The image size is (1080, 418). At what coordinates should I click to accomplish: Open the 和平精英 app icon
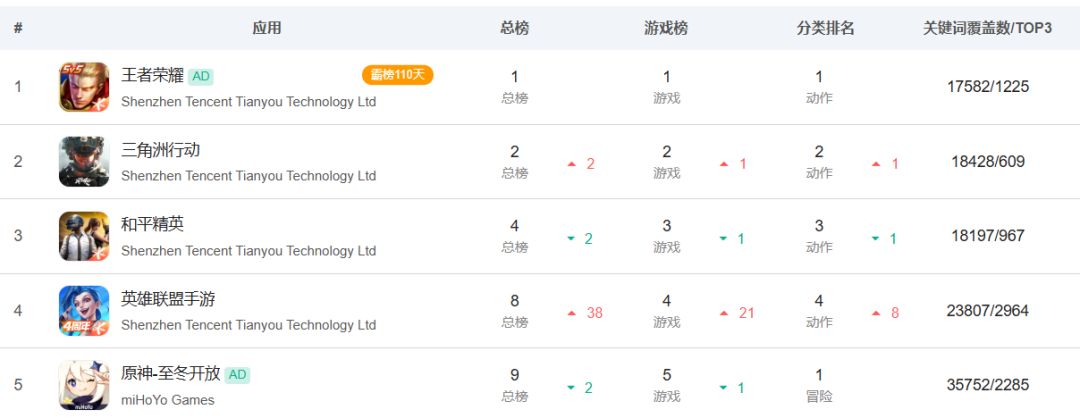(84, 236)
